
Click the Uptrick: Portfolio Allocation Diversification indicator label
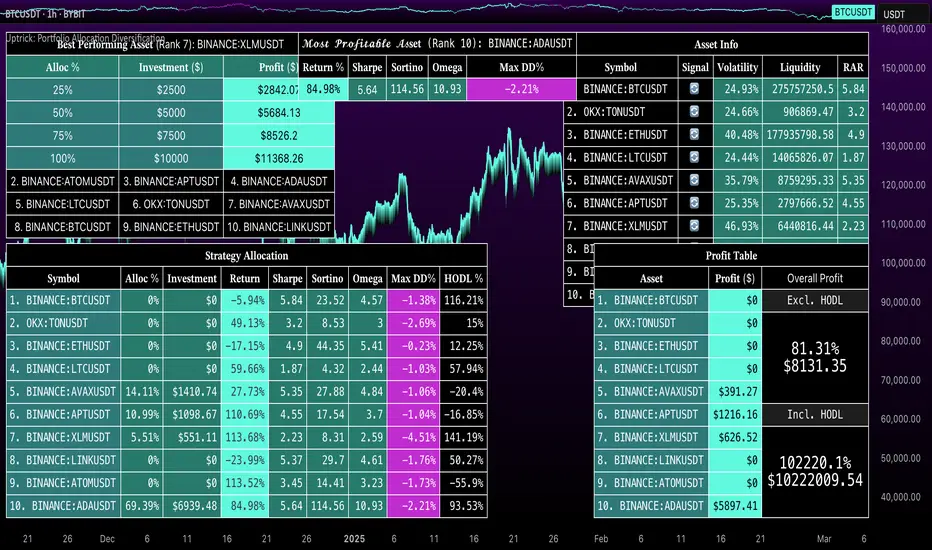click(x=86, y=38)
